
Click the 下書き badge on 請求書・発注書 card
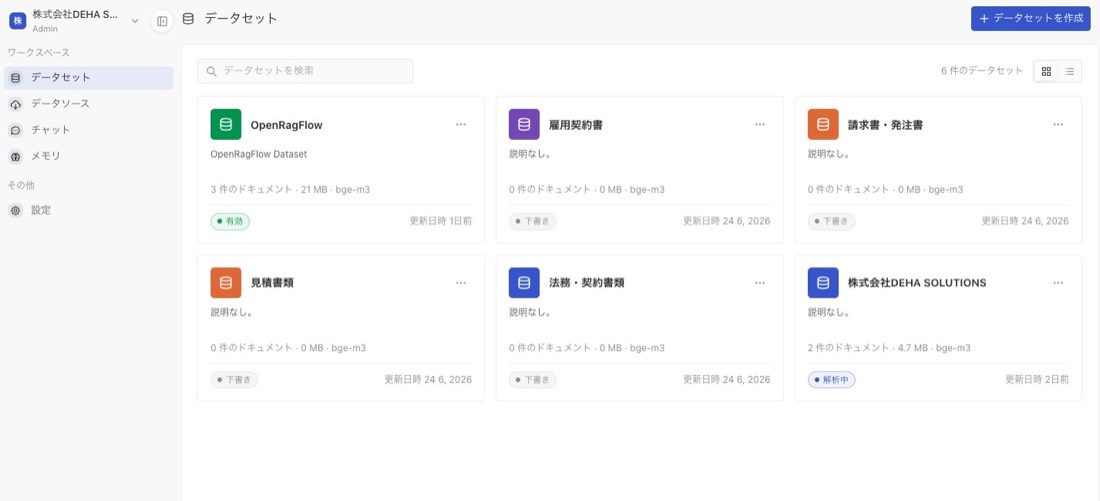[x=831, y=221]
